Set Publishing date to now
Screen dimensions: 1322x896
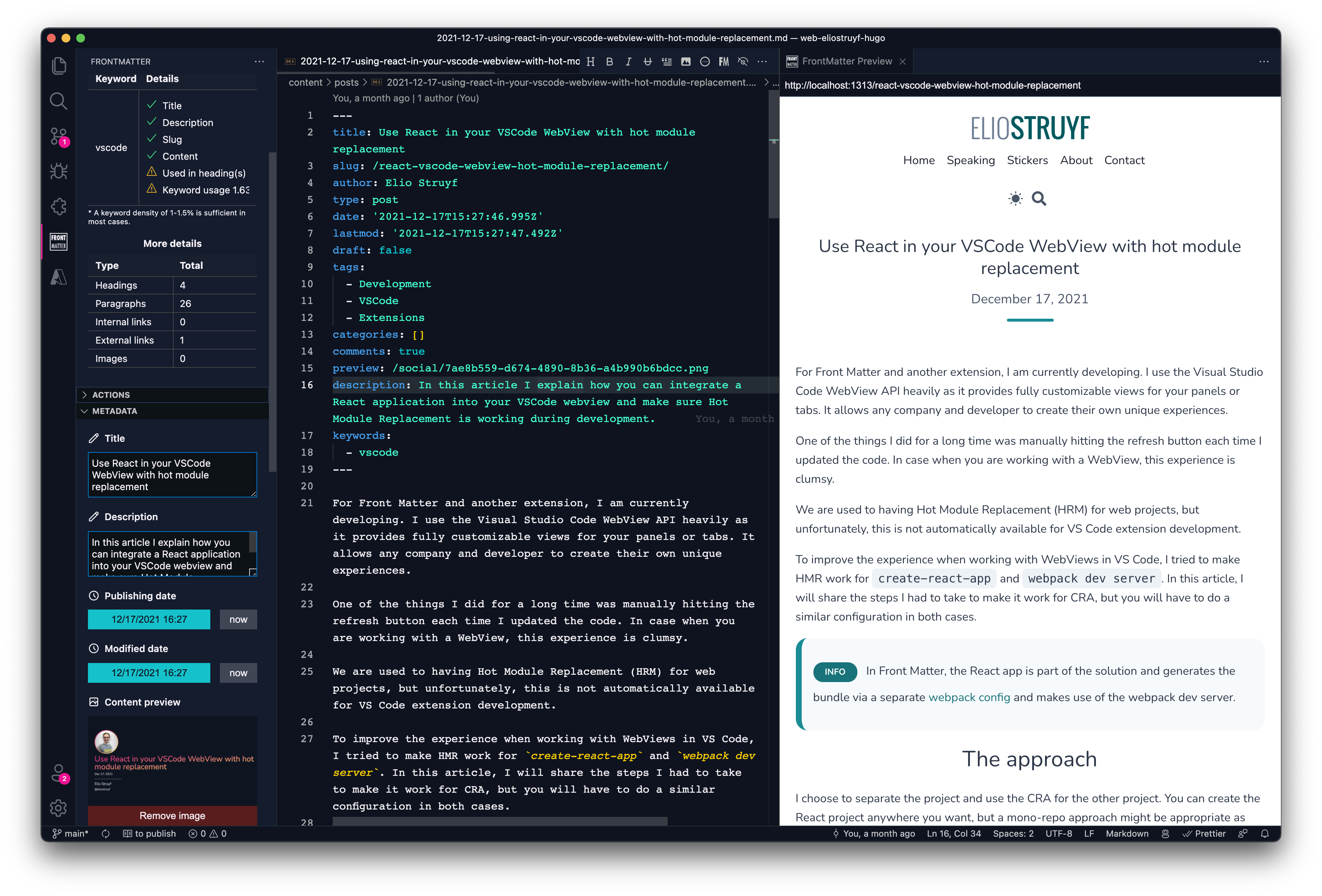pyautogui.click(x=238, y=619)
